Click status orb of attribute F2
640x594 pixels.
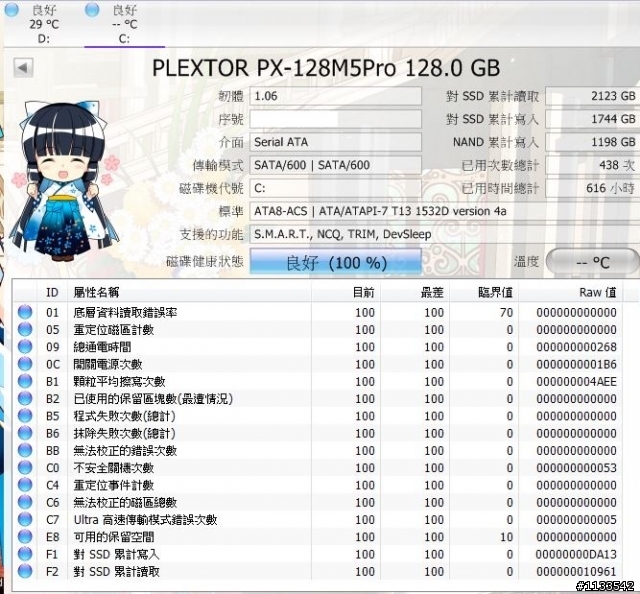click(25, 571)
